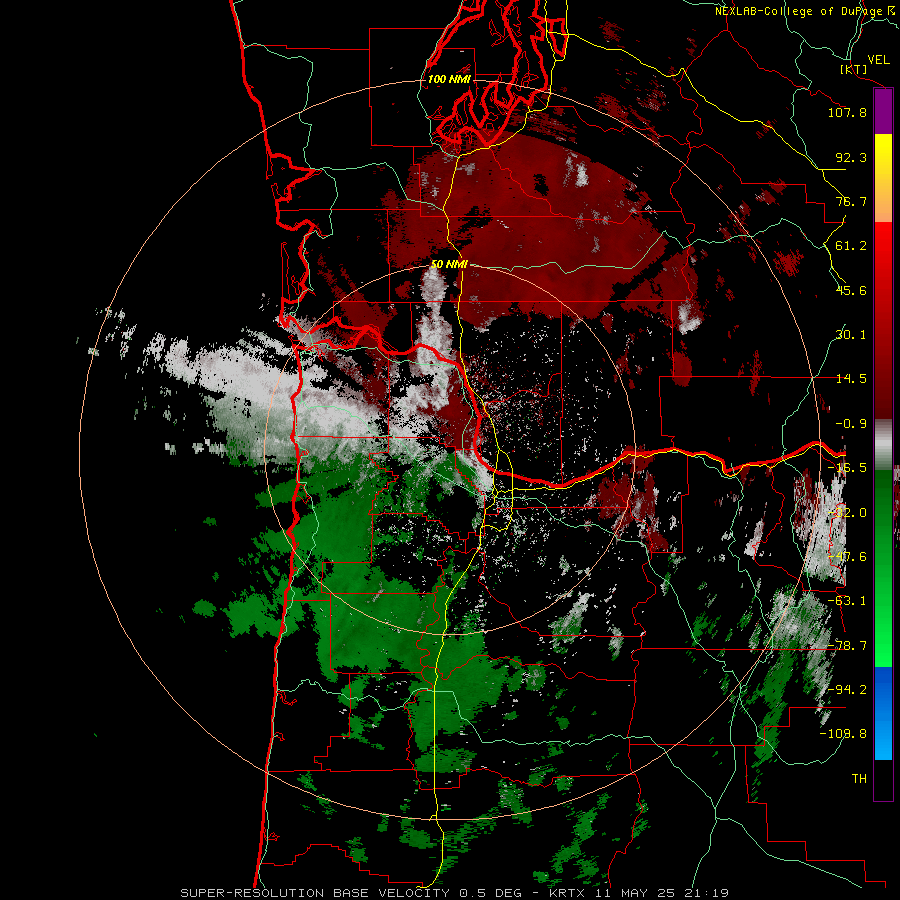
Task: Click the 107.8 value on velocity scale
Action: [x=847, y=112]
